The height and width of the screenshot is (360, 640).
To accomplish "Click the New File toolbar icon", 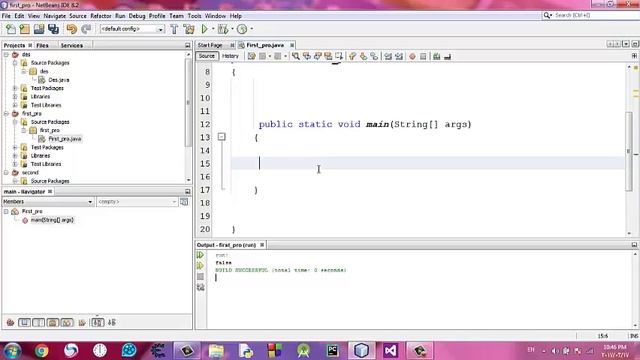I will pos(11,29).
